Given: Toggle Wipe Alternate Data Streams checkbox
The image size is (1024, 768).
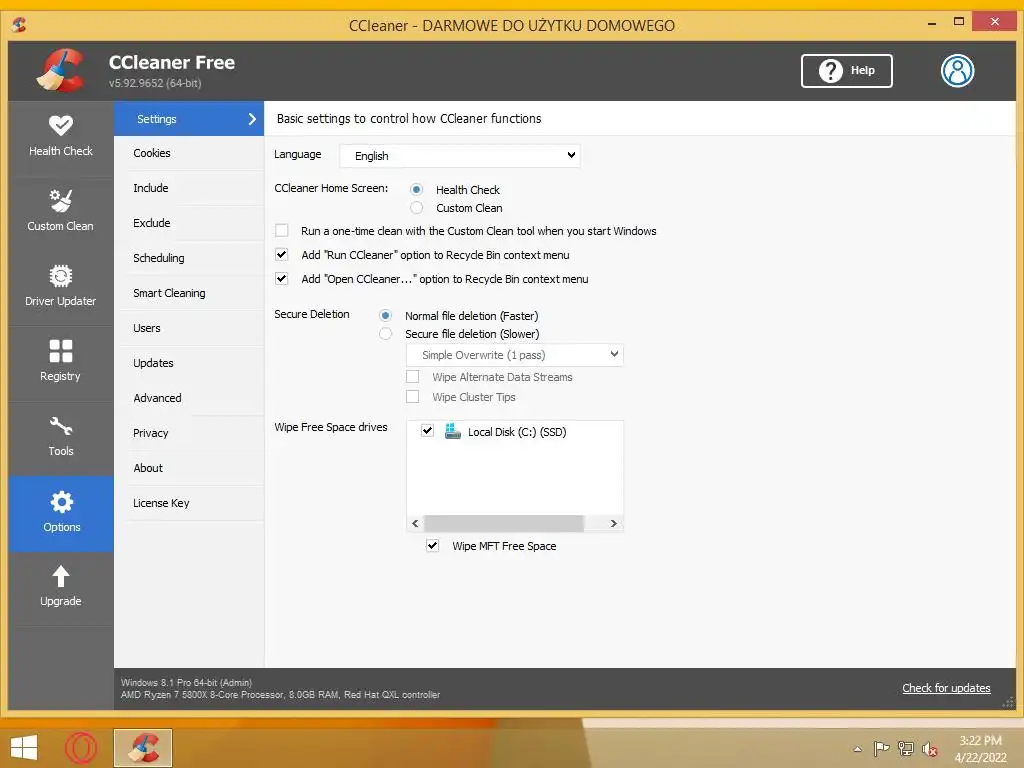Looking at the screenshot, I should 413,377.
